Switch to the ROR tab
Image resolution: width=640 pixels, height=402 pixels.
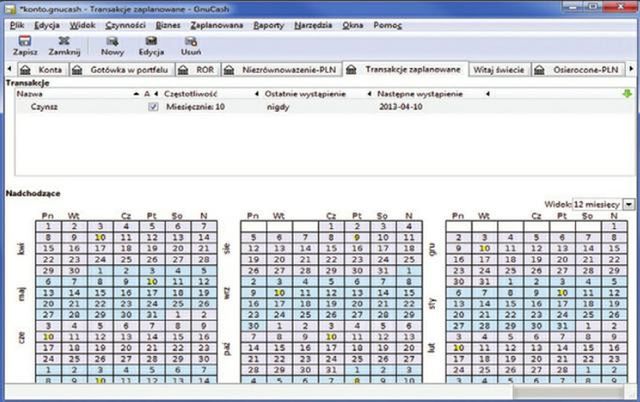pyautogui.click(x=198, y=70)
